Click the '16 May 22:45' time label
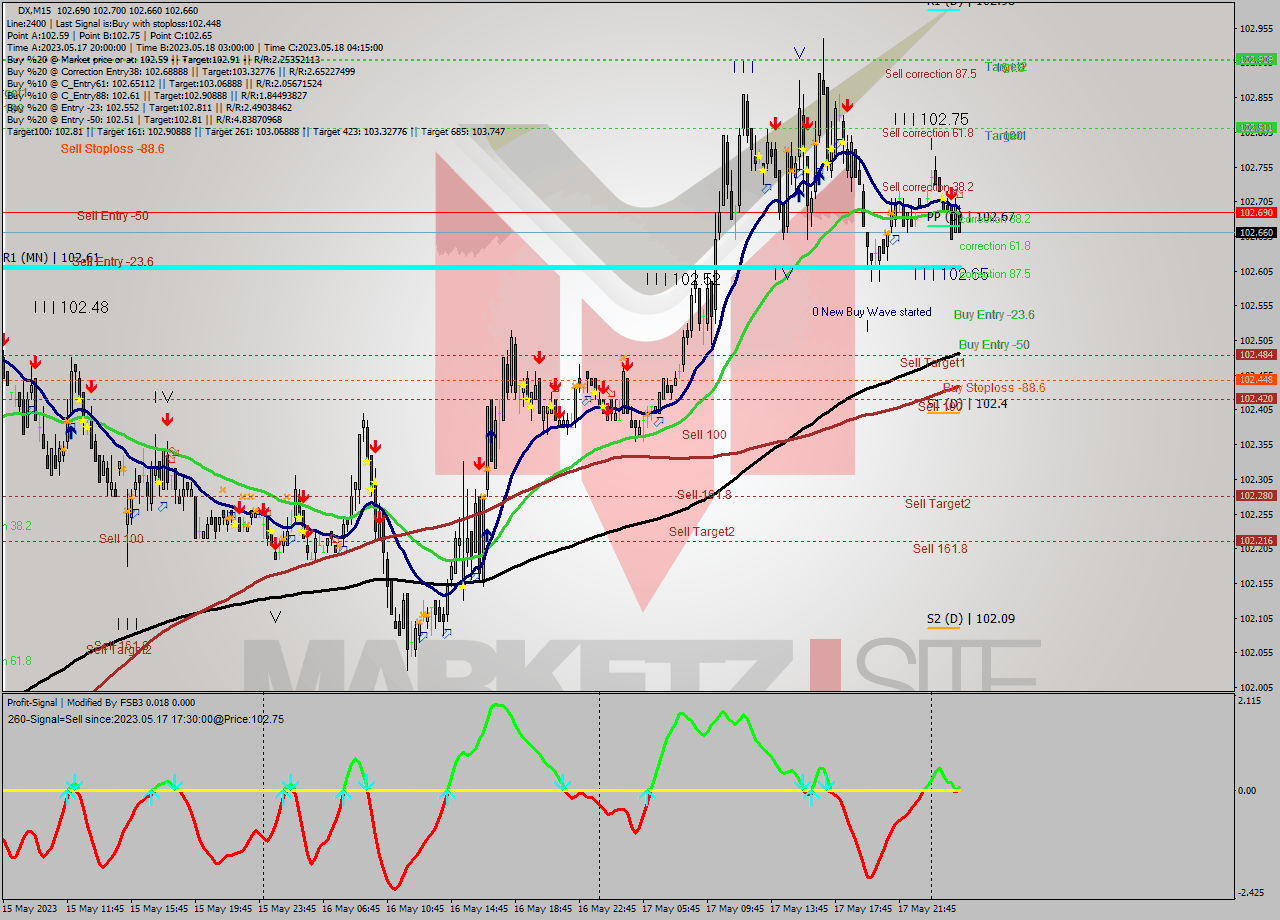The width and height of the screenshot is (1280, 920). 607,909
